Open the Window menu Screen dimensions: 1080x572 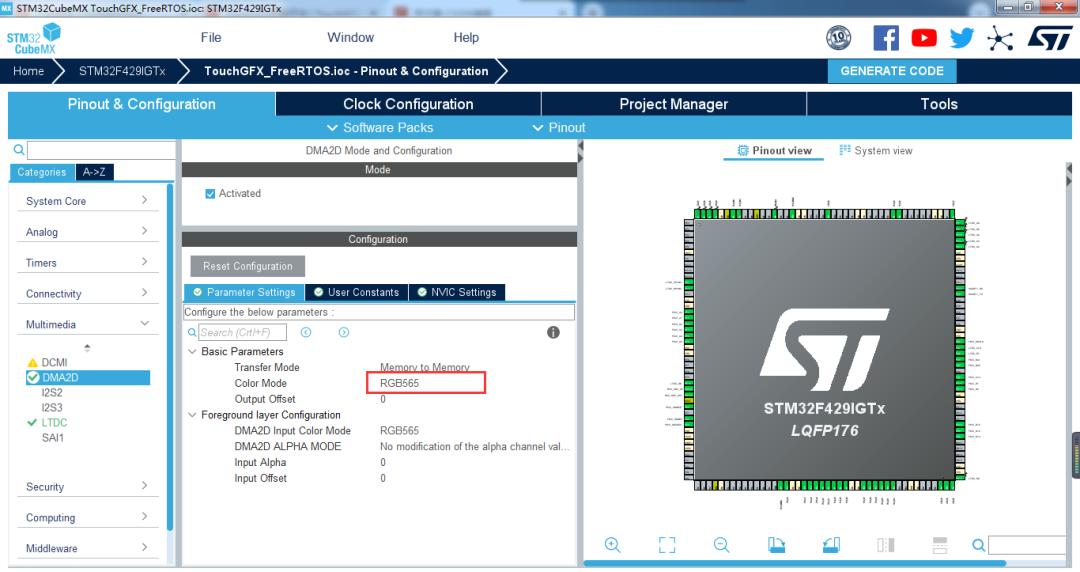point(351,37)
